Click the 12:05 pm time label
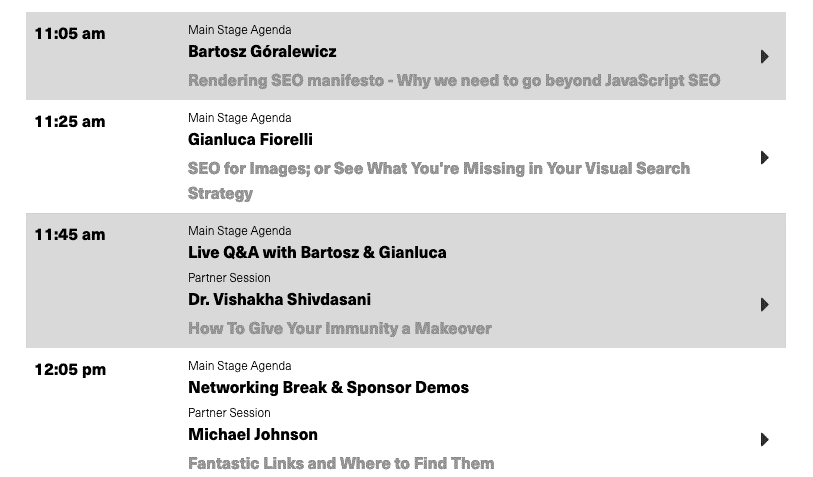Screen dimensions: 813x477 (x=70, y=370)
